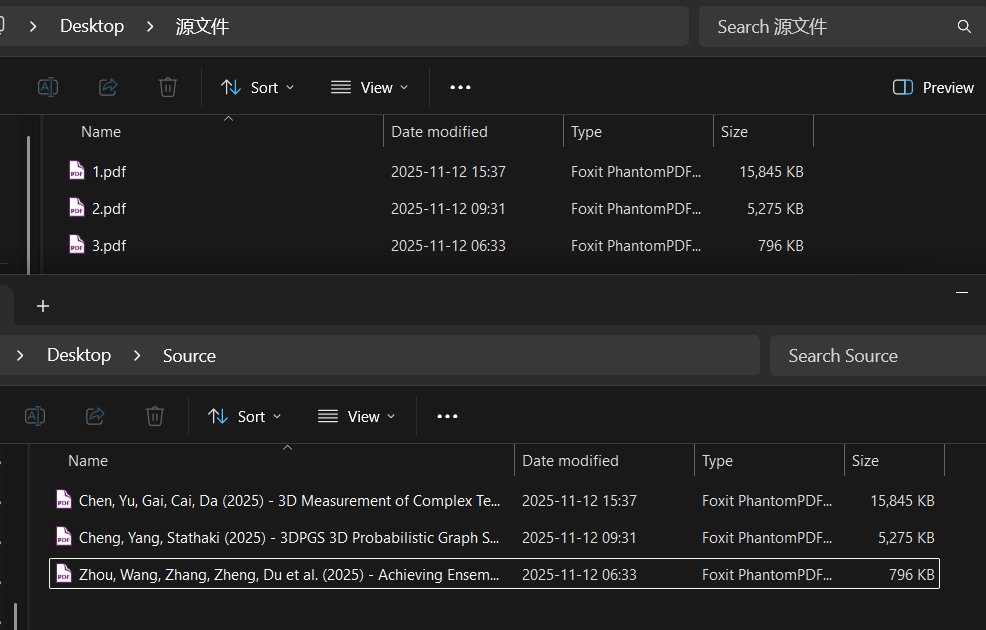Sort by Size column in Source window

[865, 461]
